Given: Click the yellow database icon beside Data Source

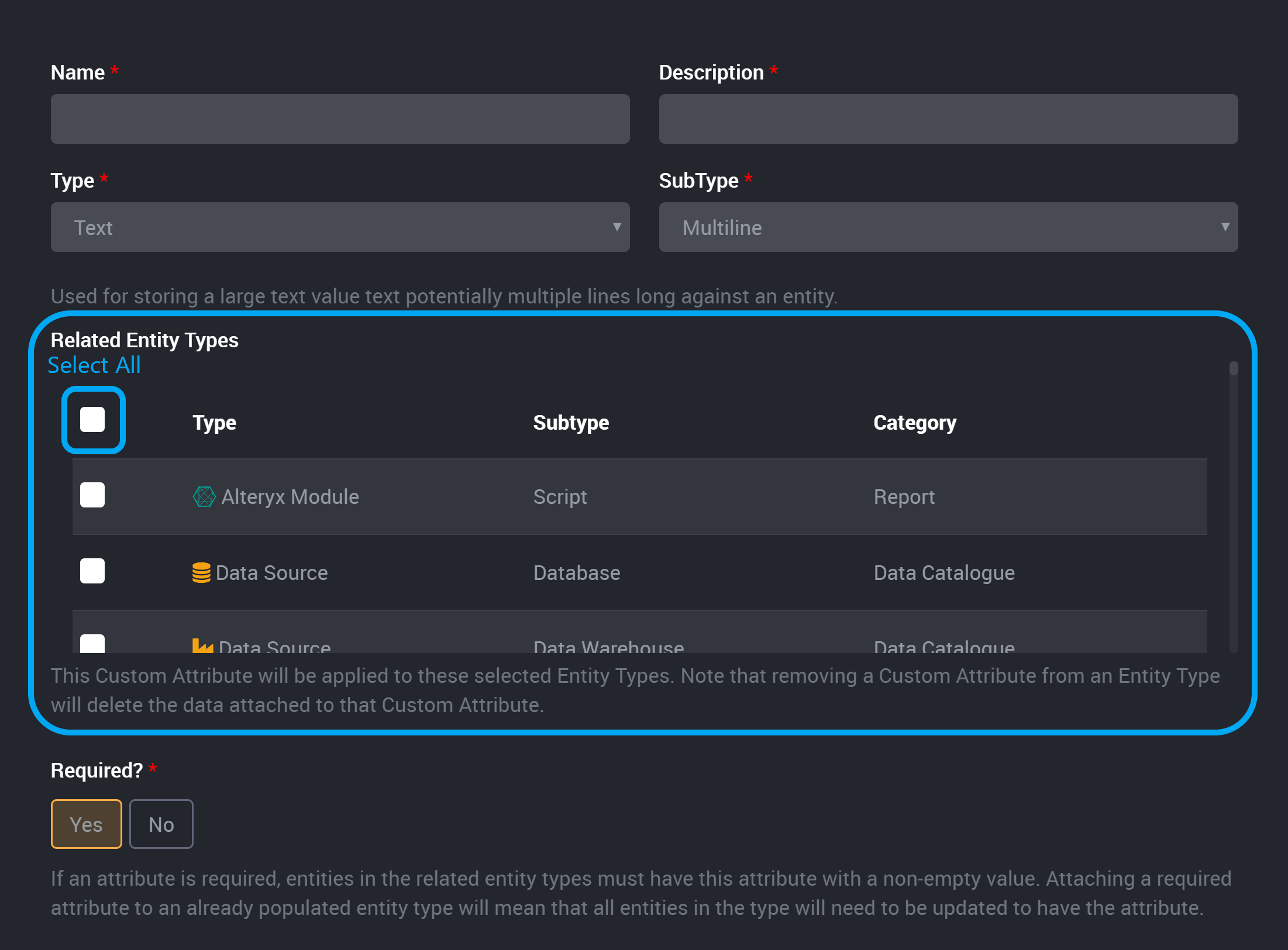Looking at the screenshot, I should click(x=201, y=572).
